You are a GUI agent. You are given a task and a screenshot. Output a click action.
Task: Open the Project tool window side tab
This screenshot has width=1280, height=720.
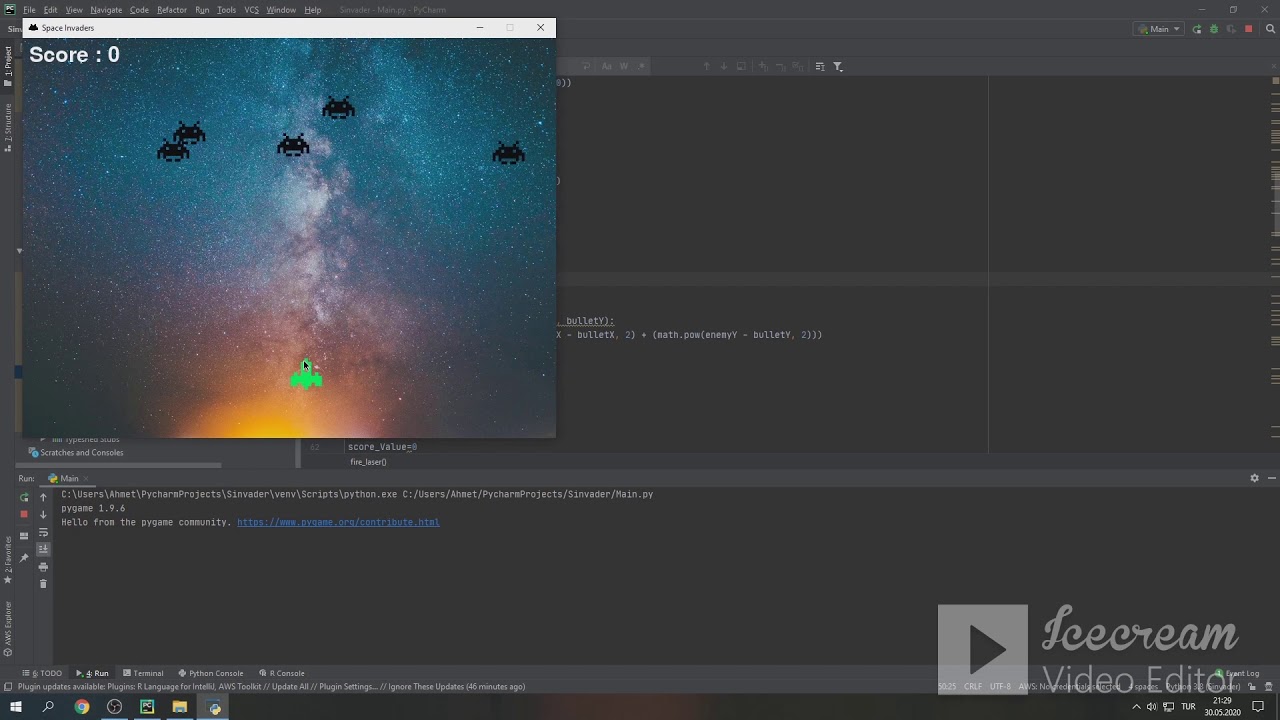[8, 66]
